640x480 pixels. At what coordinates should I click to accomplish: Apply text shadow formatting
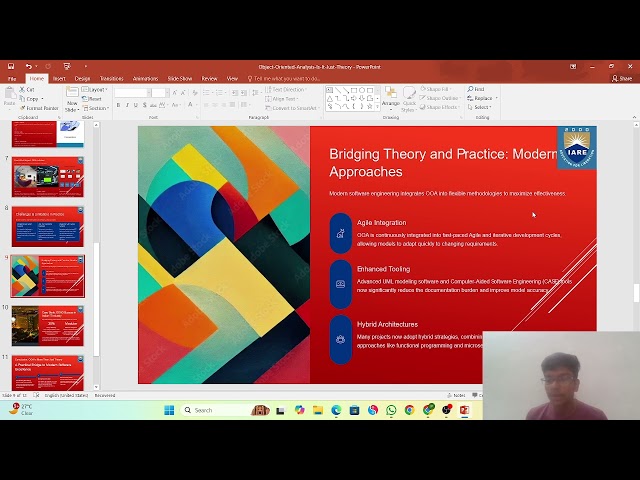(x=144, y=105)
